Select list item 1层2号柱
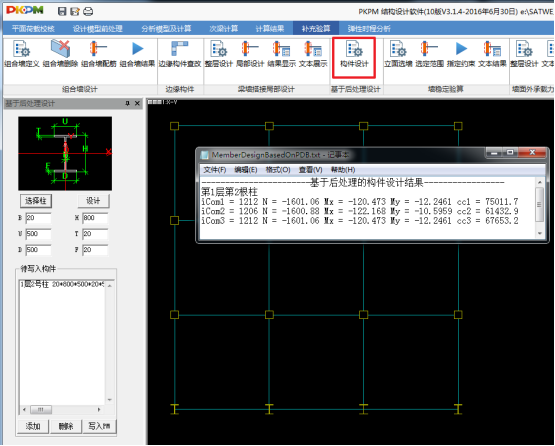Viewport: 555px width, 446px height. click(x=62, y=284)
